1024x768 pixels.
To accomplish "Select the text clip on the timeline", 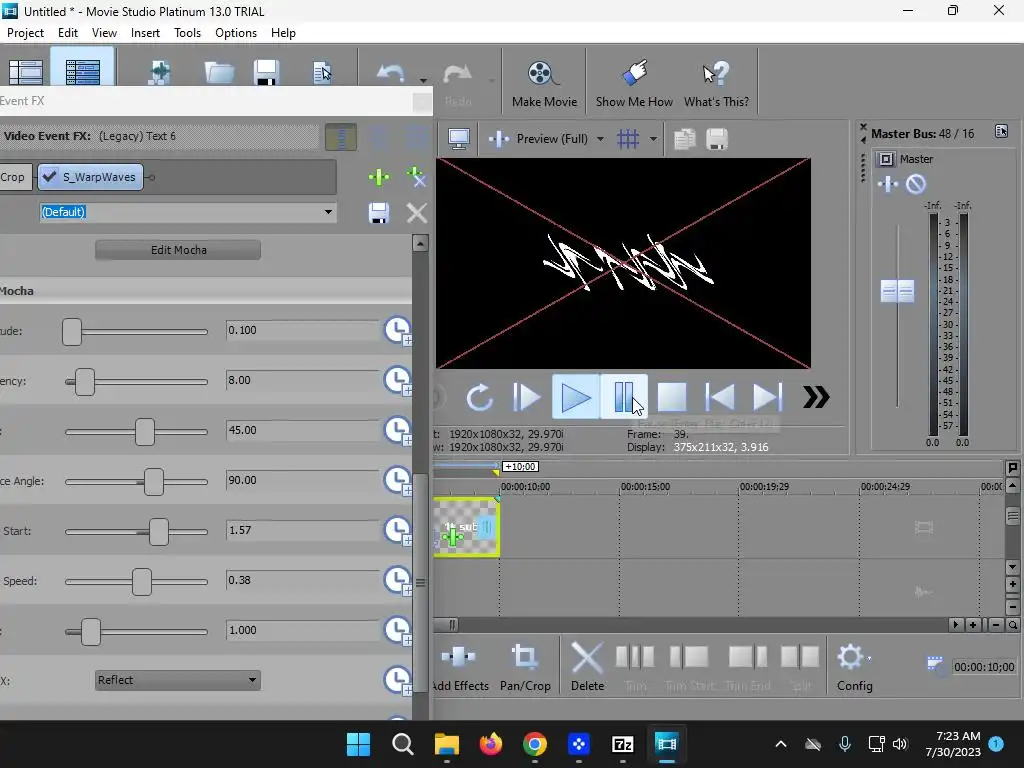I will 466,527.
